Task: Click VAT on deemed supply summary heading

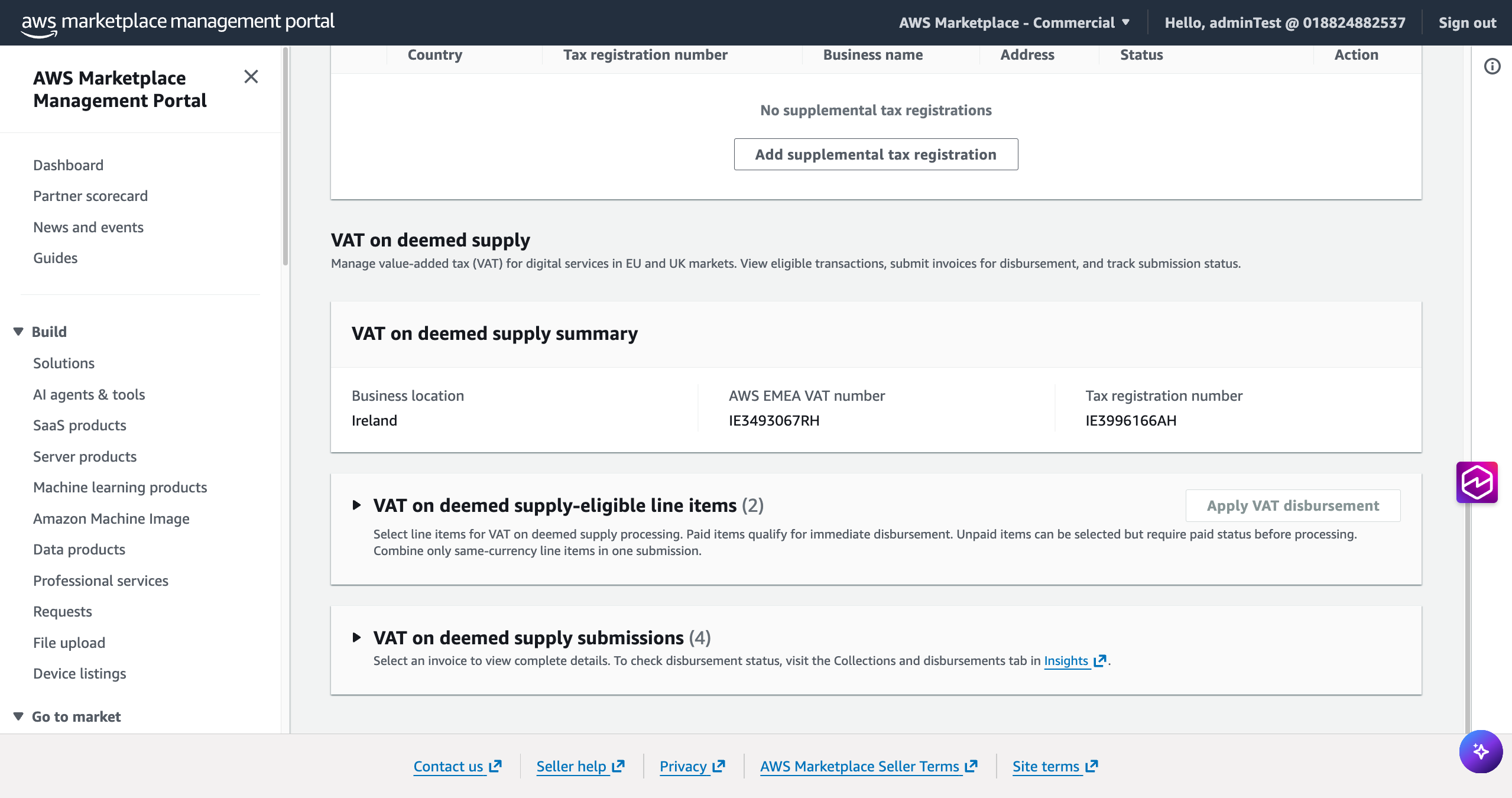Action: coord(495,333)
